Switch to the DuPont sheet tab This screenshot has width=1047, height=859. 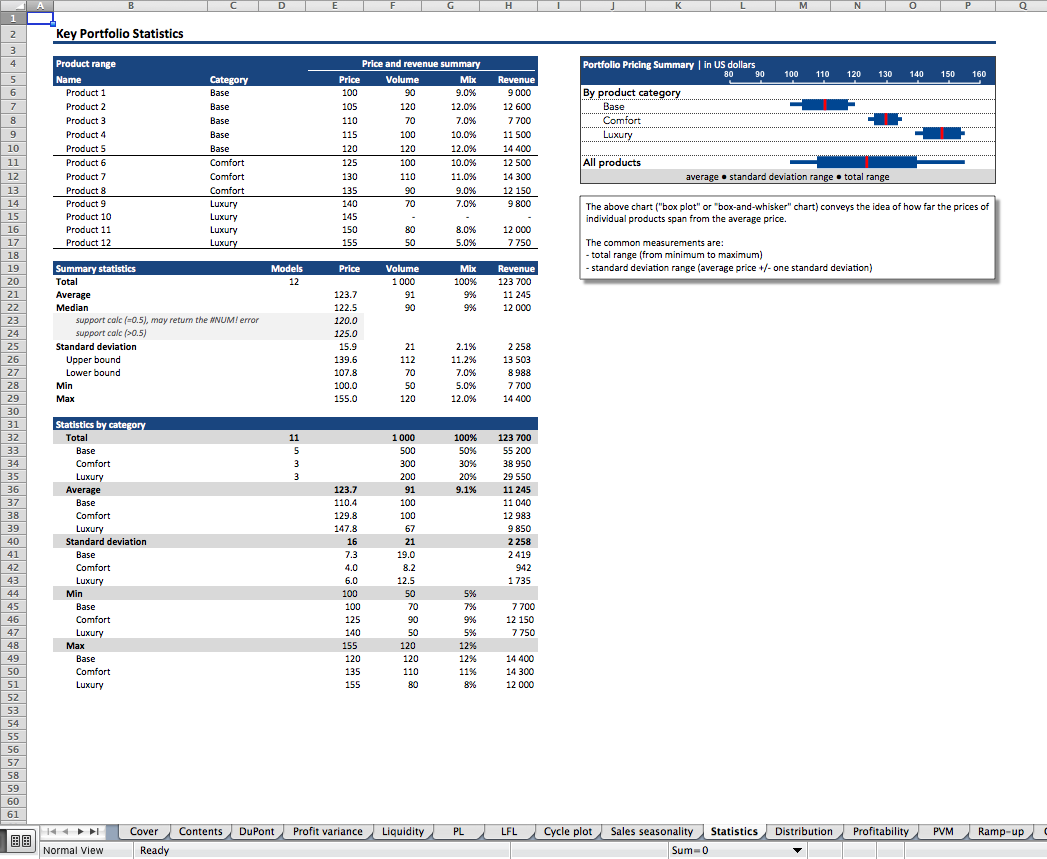tap(256, 832)
